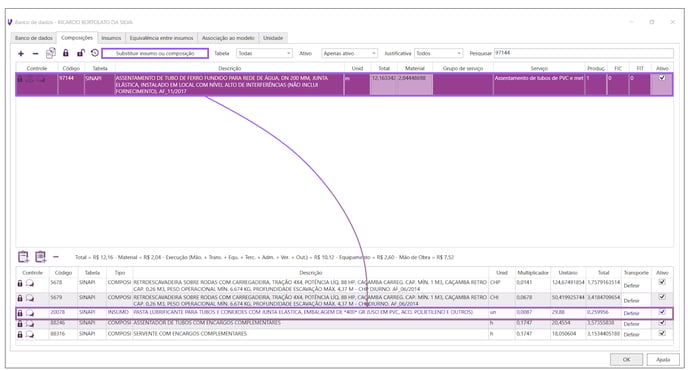Select the ASSENTADOR DE TUBOS row description

[x=207, y=323]
